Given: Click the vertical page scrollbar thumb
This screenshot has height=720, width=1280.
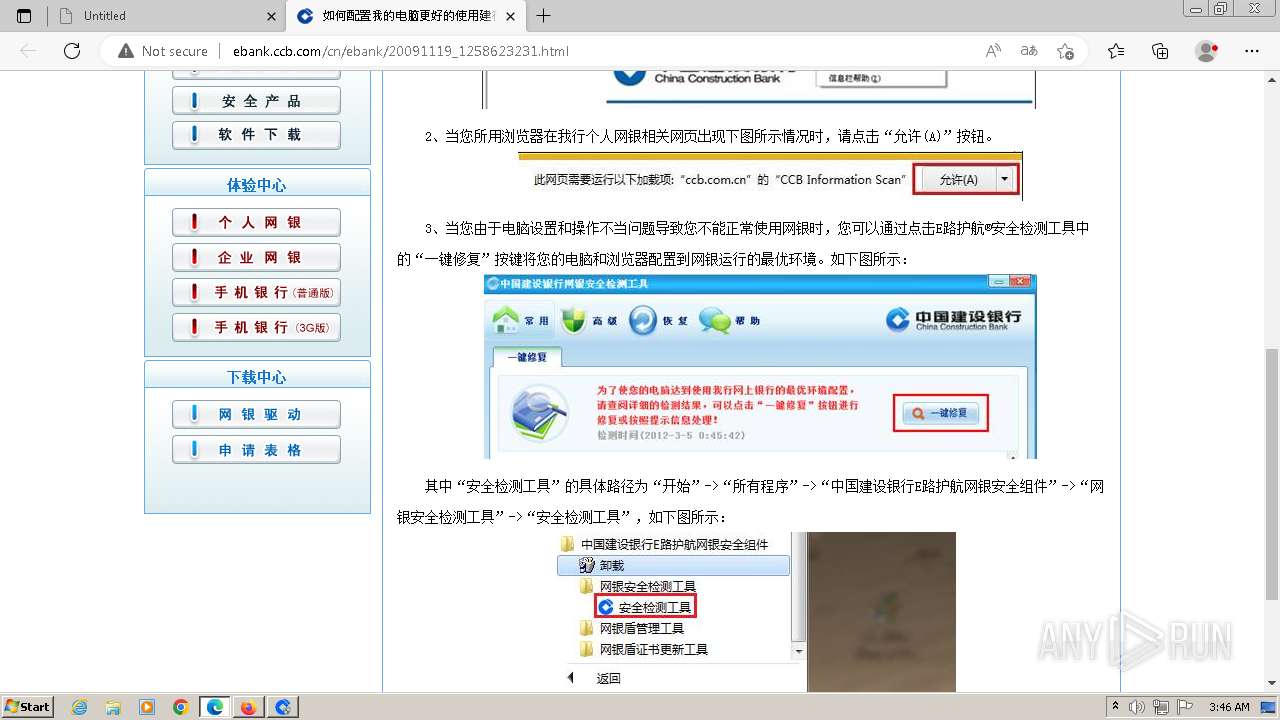Looking at the screenshot, I should (x=1271, y=474).
